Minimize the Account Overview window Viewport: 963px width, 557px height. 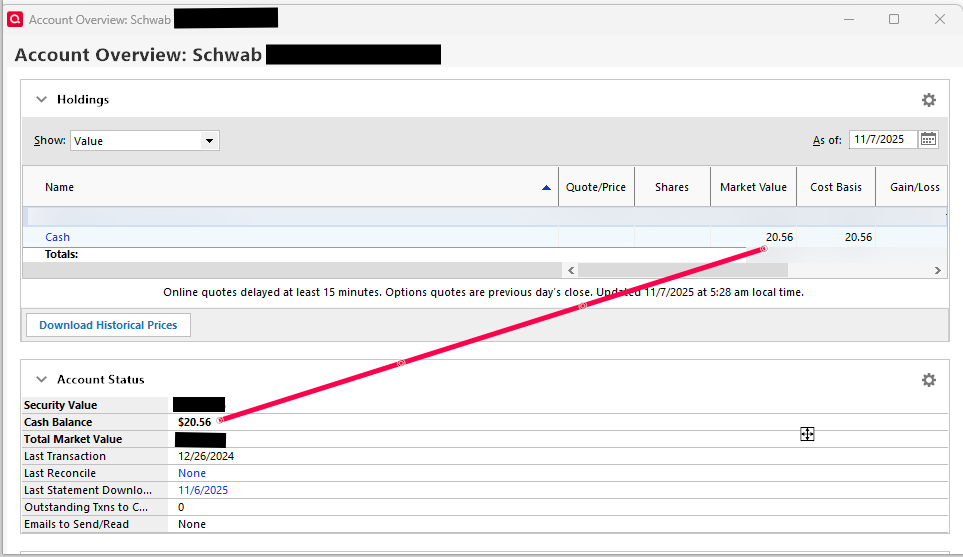849,20
